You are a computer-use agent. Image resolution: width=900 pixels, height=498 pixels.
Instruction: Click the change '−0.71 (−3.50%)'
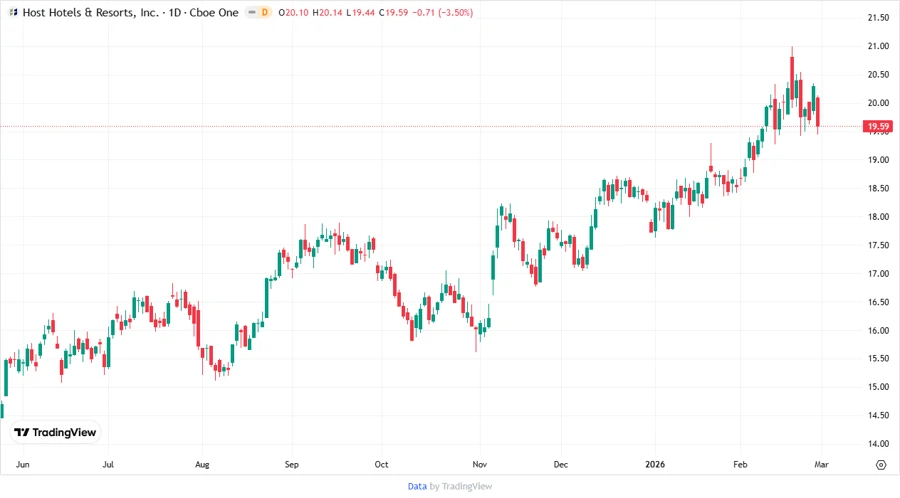tap(443, 12)
